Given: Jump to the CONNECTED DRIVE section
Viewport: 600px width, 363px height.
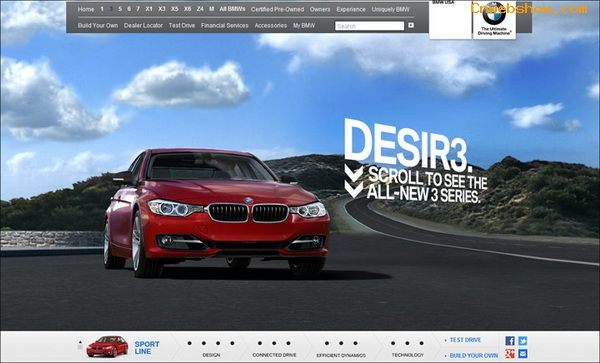Looking at the screenshot, I should [274, 355].
